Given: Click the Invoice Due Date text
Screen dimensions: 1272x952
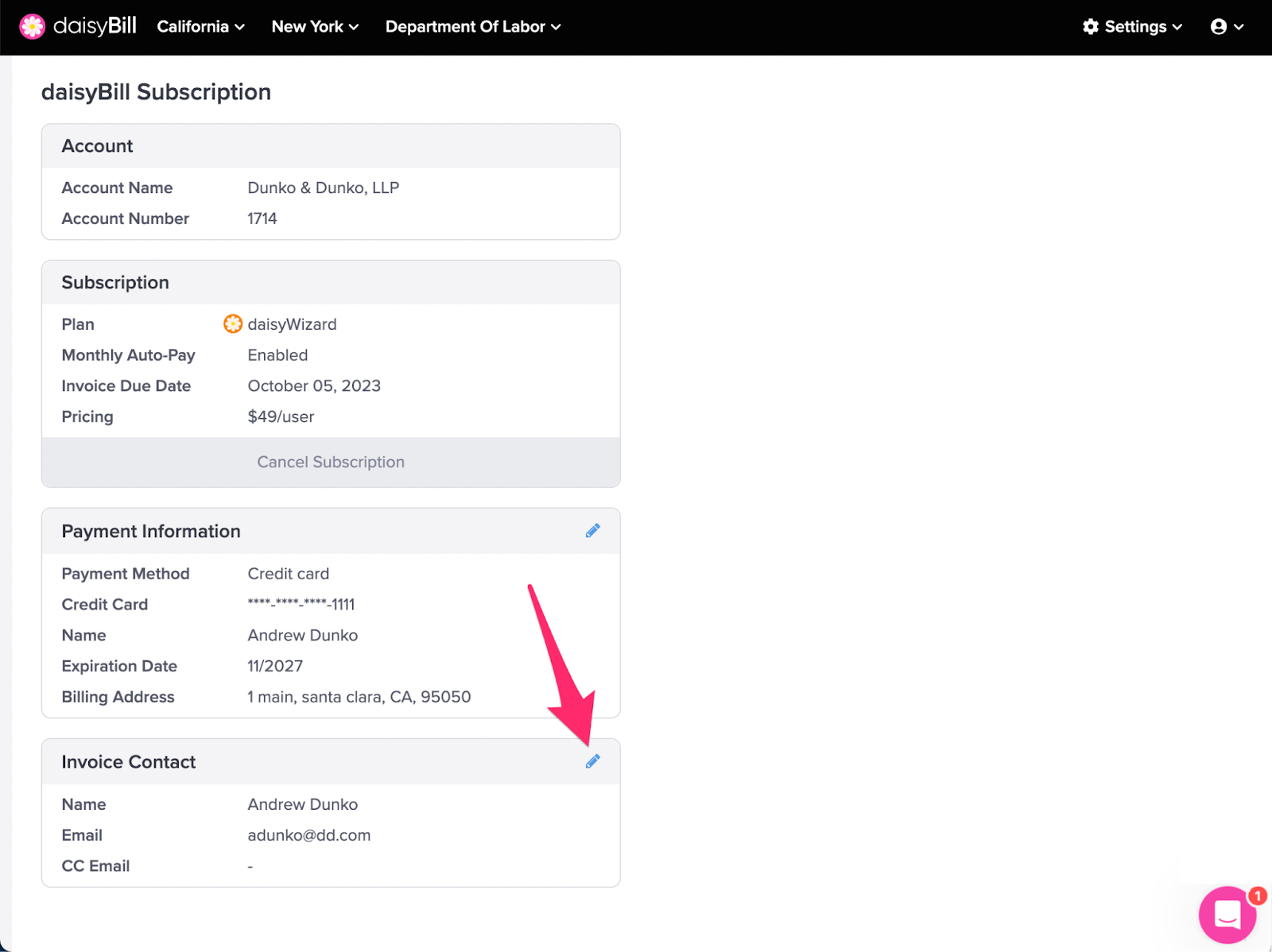Looking at the screenshot, I should point(126,385).
